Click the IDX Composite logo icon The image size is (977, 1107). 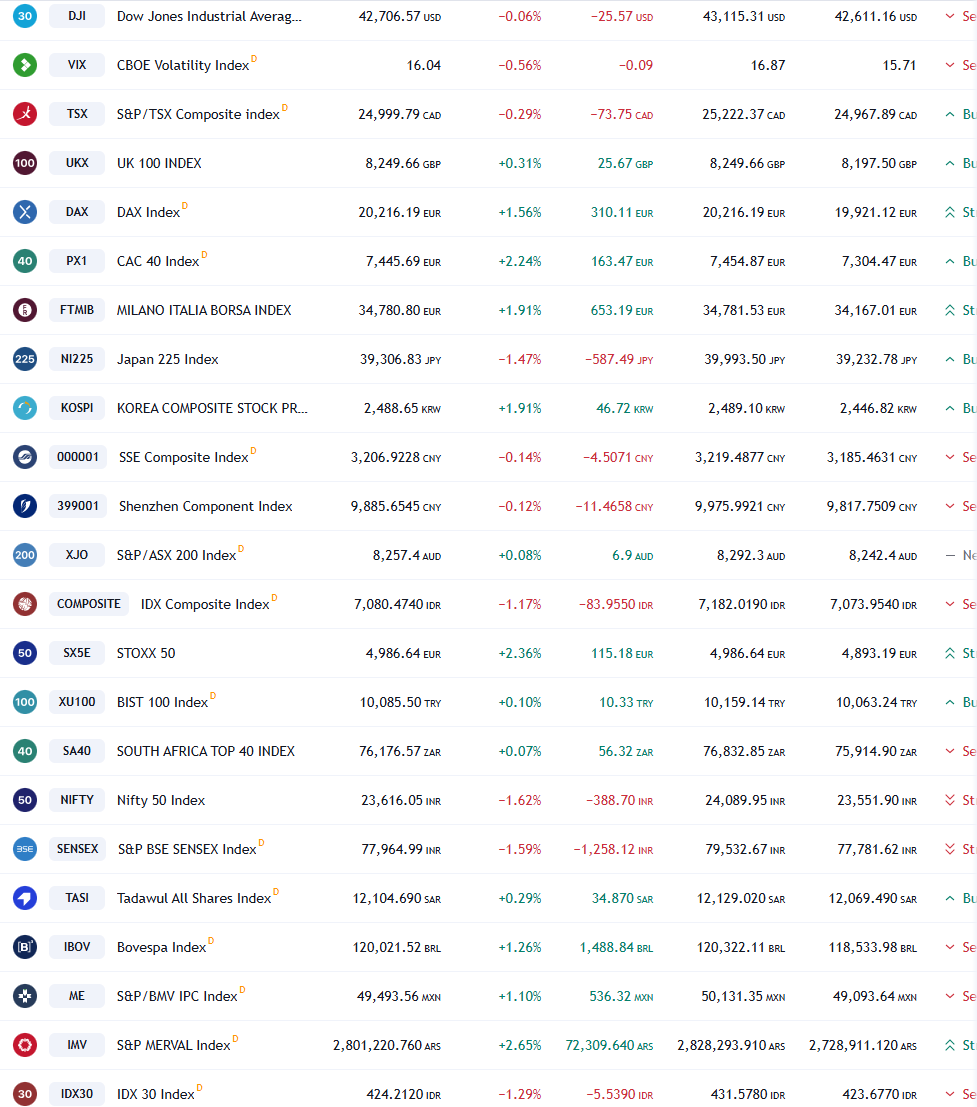coord(25,604)
